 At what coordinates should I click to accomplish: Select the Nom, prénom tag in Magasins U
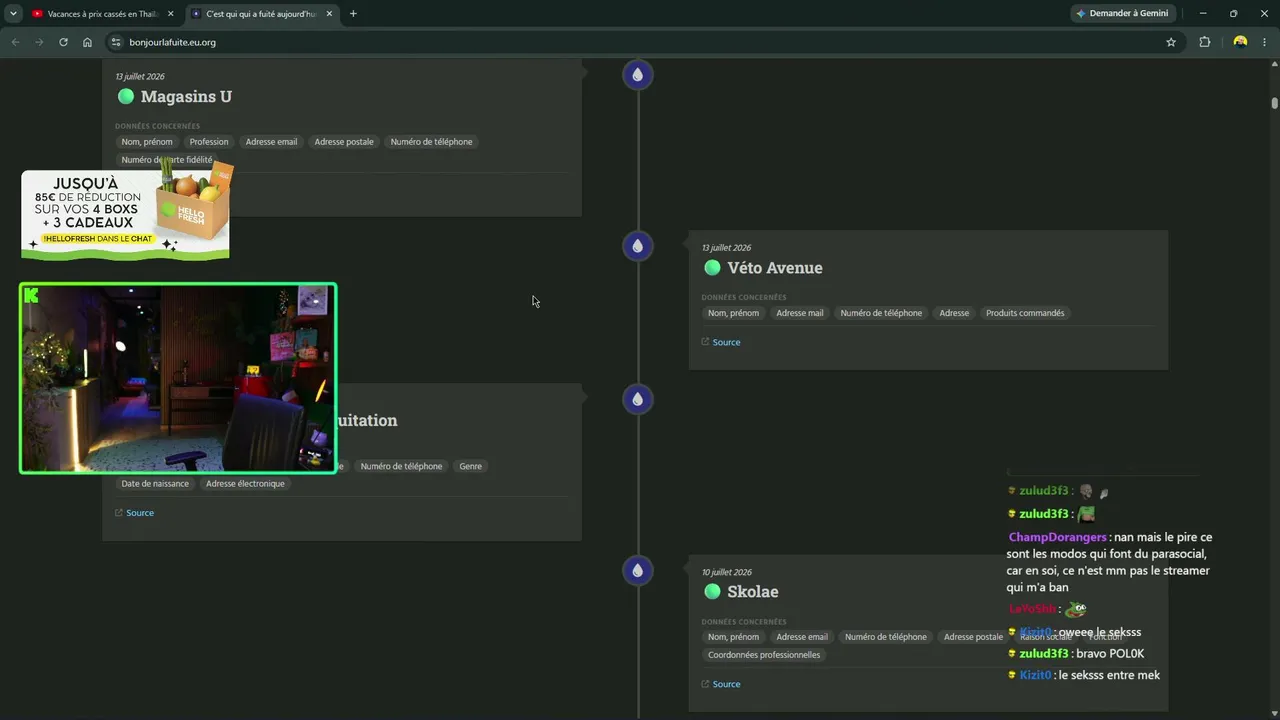[x=147, y=142]
